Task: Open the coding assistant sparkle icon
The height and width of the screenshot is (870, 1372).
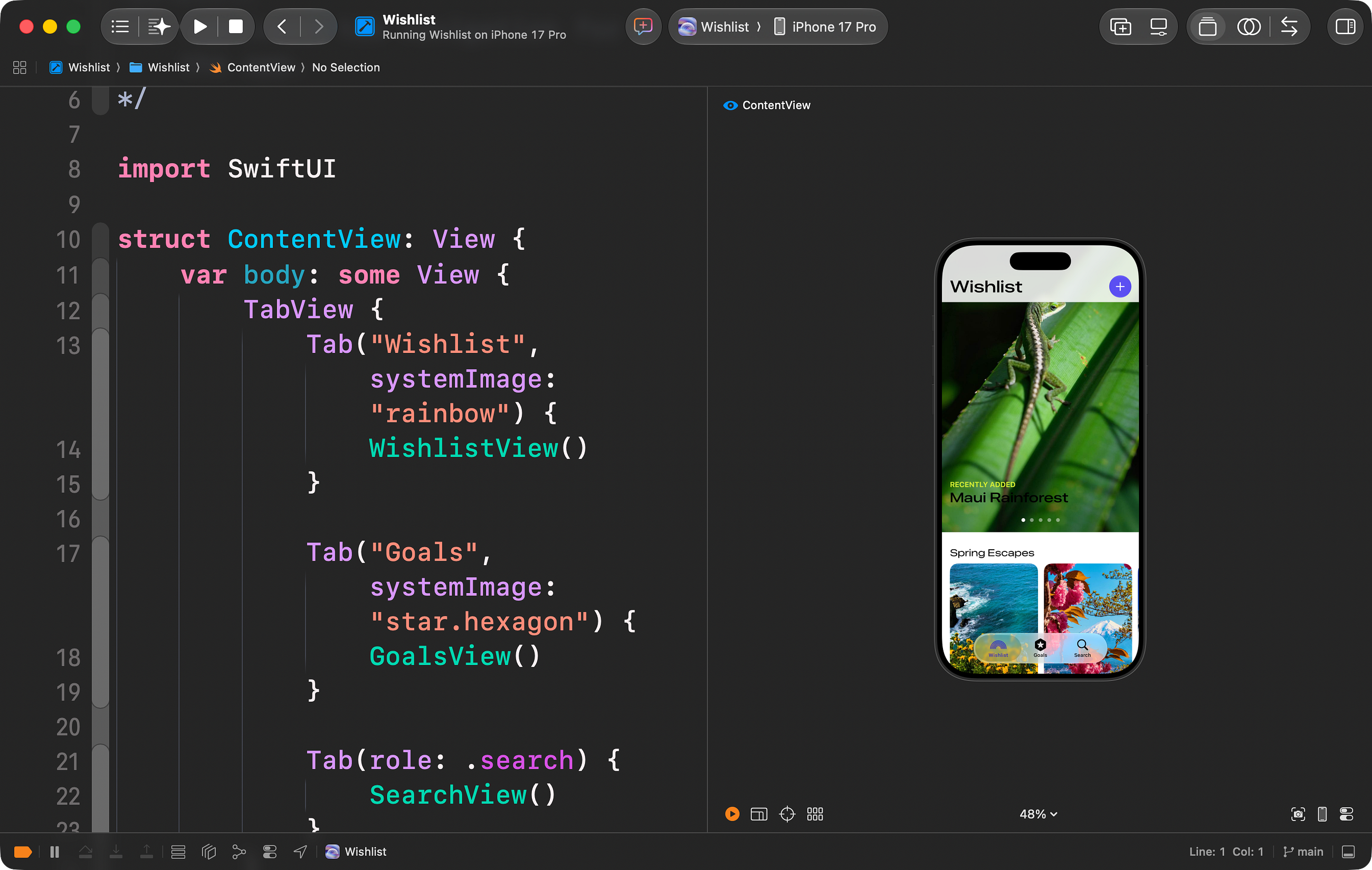Action: click(159, 26)
